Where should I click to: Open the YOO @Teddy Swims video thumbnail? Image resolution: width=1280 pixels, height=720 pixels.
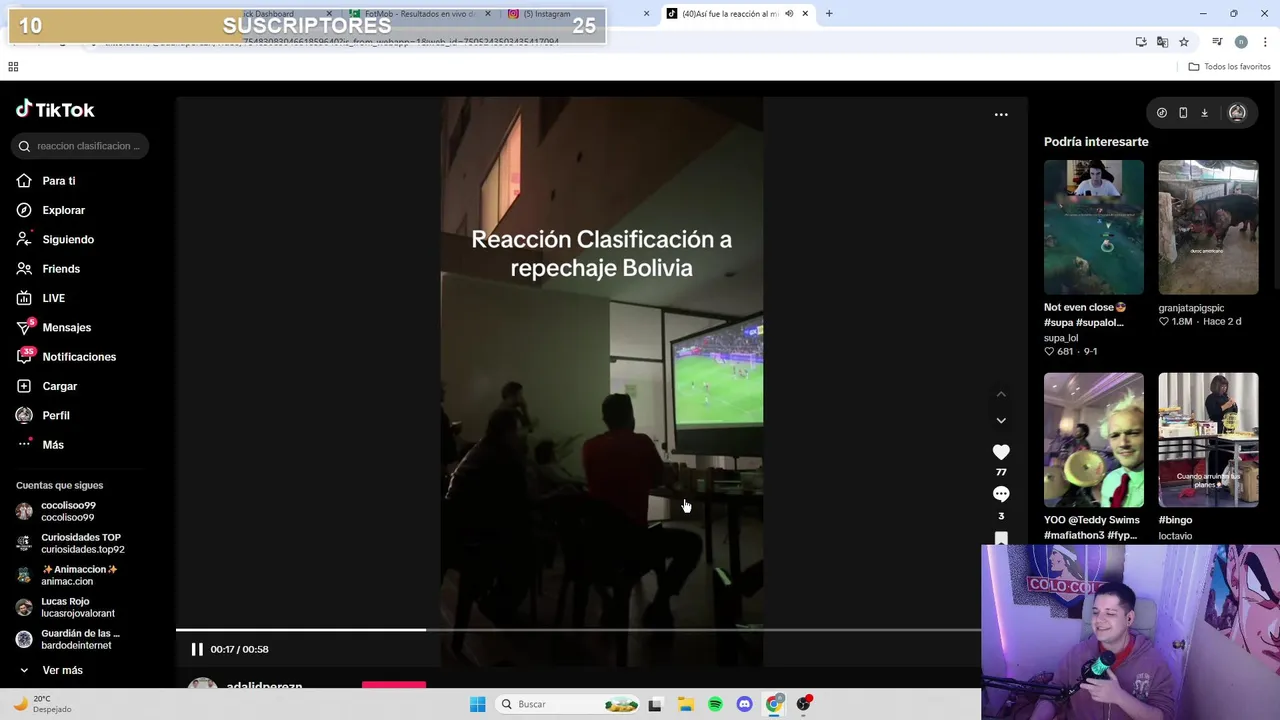click(1094, 440)
